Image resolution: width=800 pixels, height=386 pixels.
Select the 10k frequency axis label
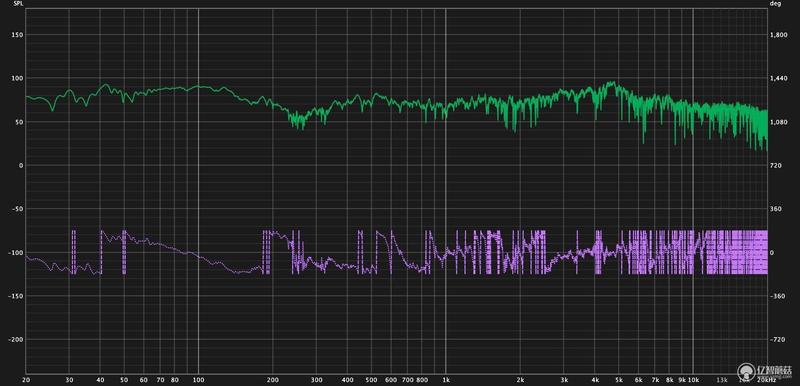click(x=693, y=380)
